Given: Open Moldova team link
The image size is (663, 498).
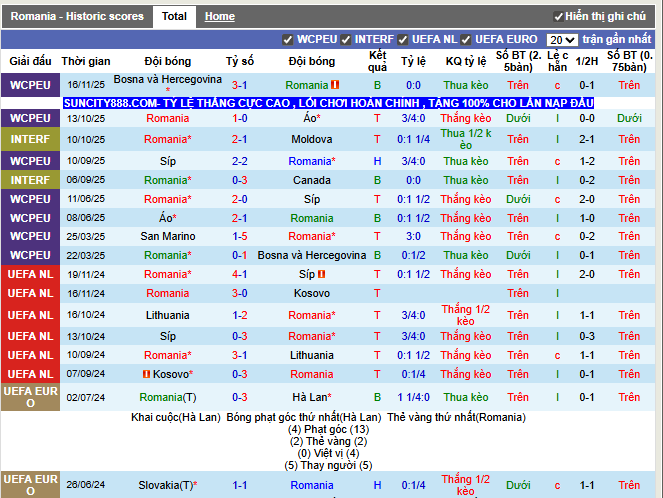Looking at the screenshot, I should 312,140.
